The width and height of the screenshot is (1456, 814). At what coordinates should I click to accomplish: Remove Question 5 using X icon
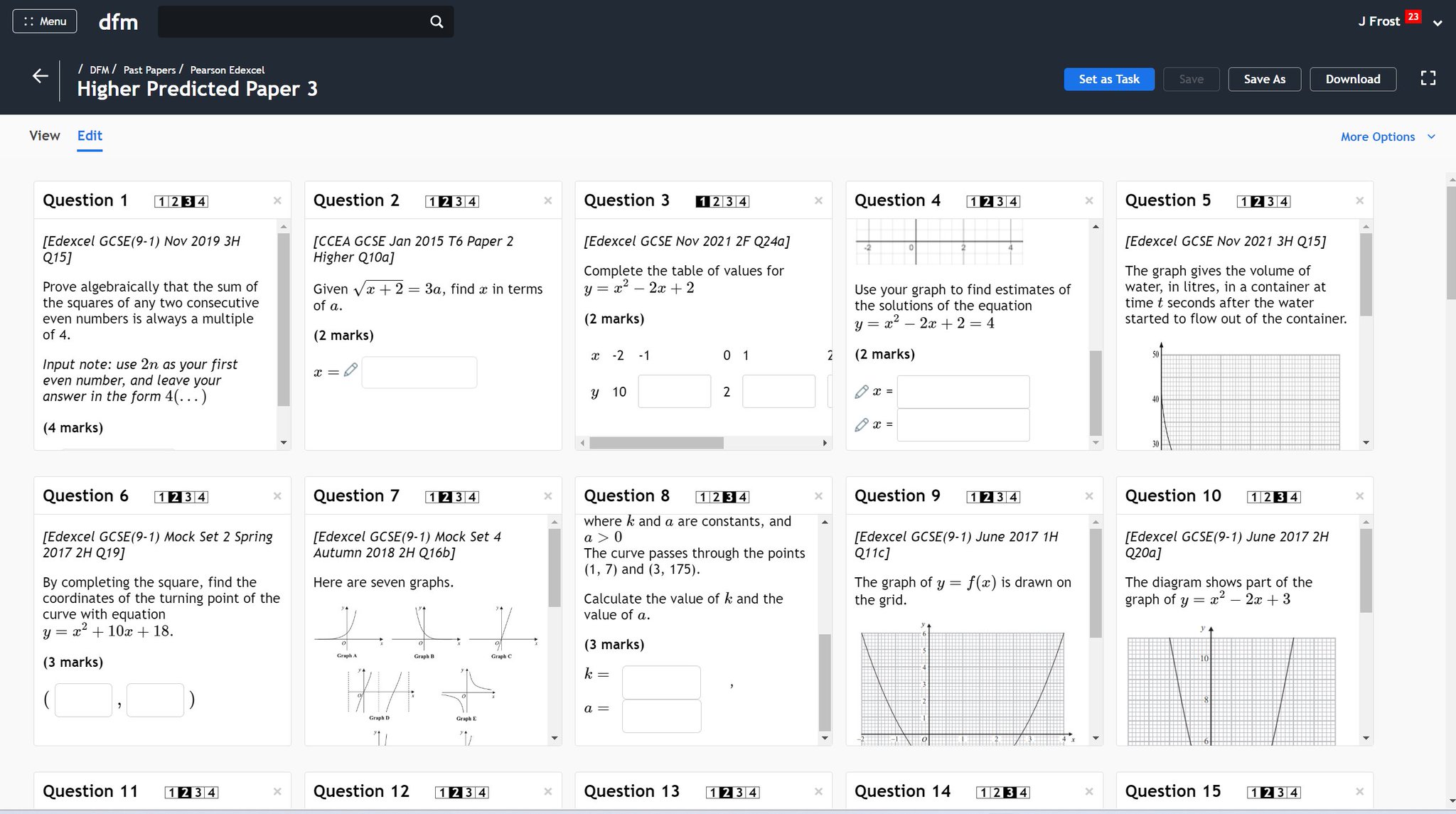[x=1359, y=201]
